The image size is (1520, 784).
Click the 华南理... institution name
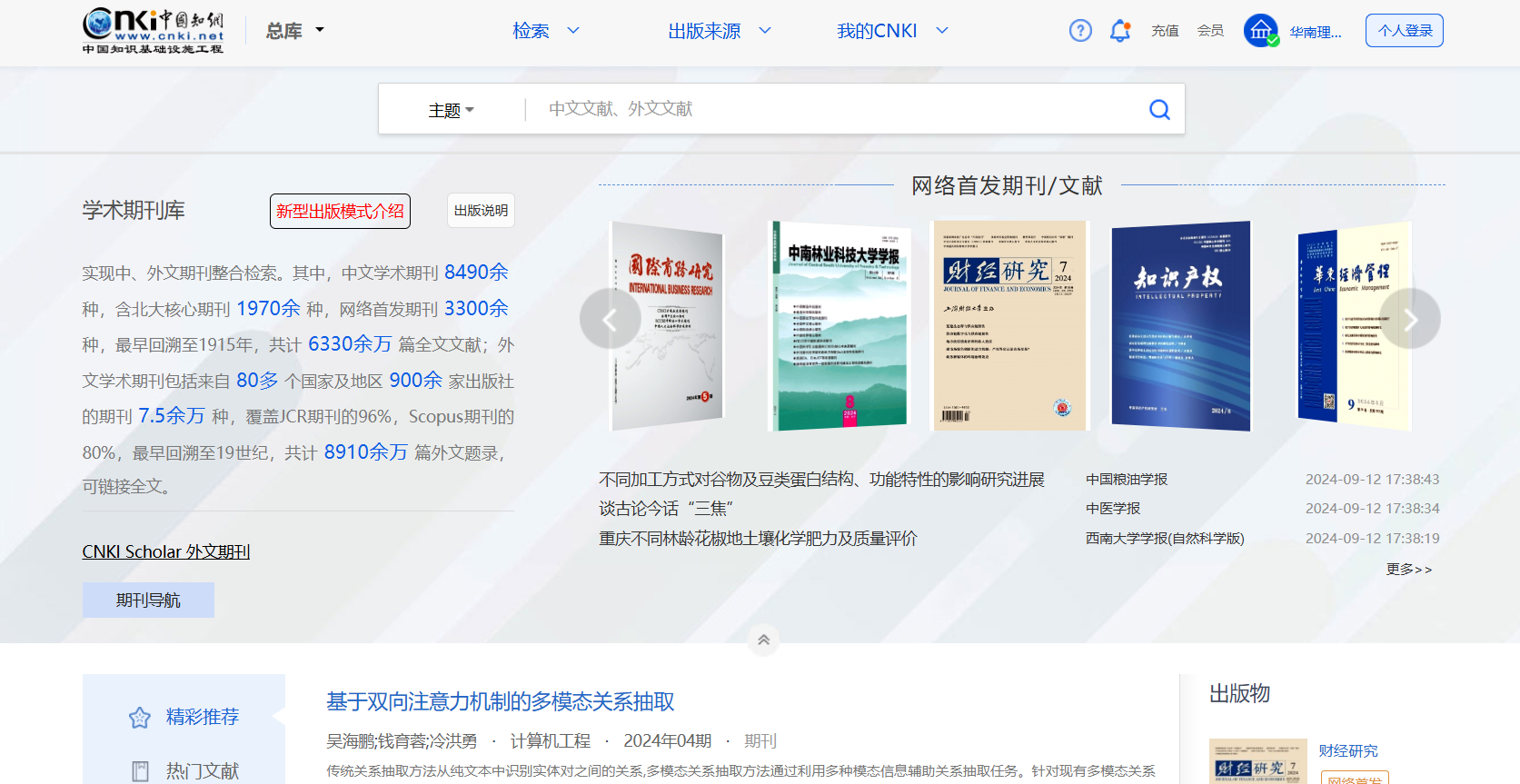(1316, 32)
